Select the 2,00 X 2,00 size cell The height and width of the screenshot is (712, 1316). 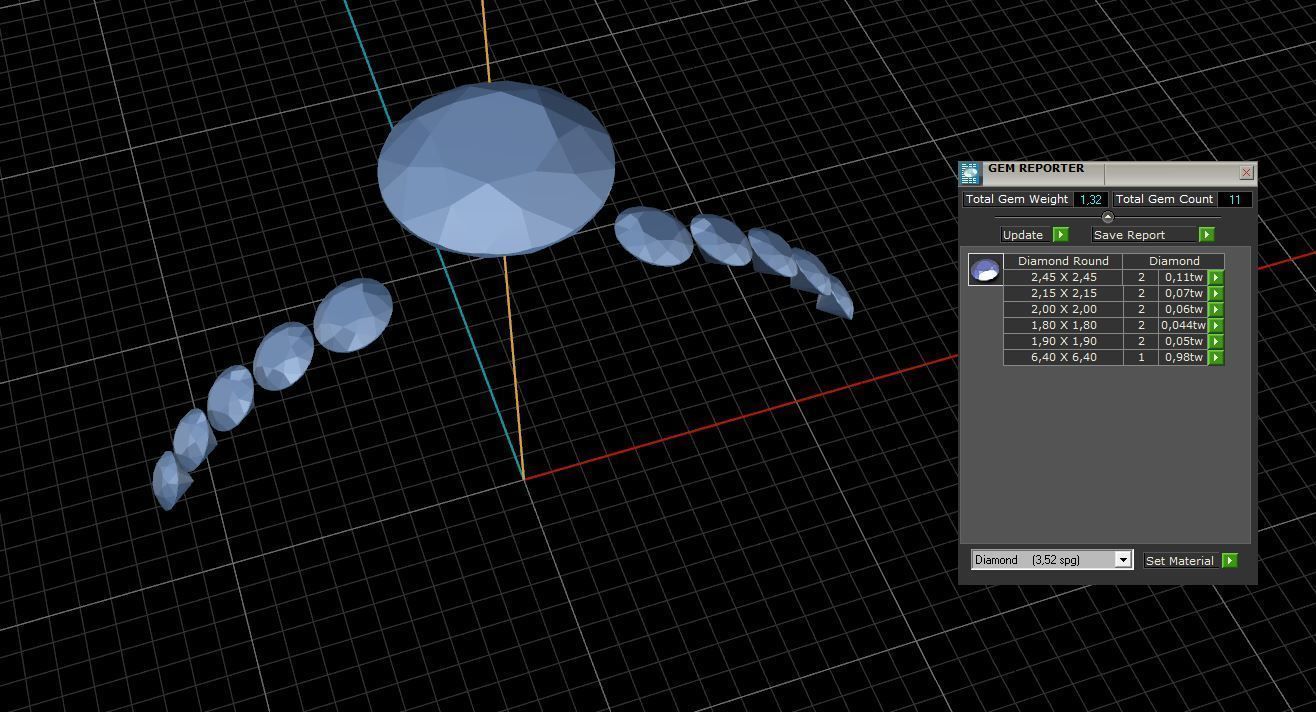point(1063,309)
